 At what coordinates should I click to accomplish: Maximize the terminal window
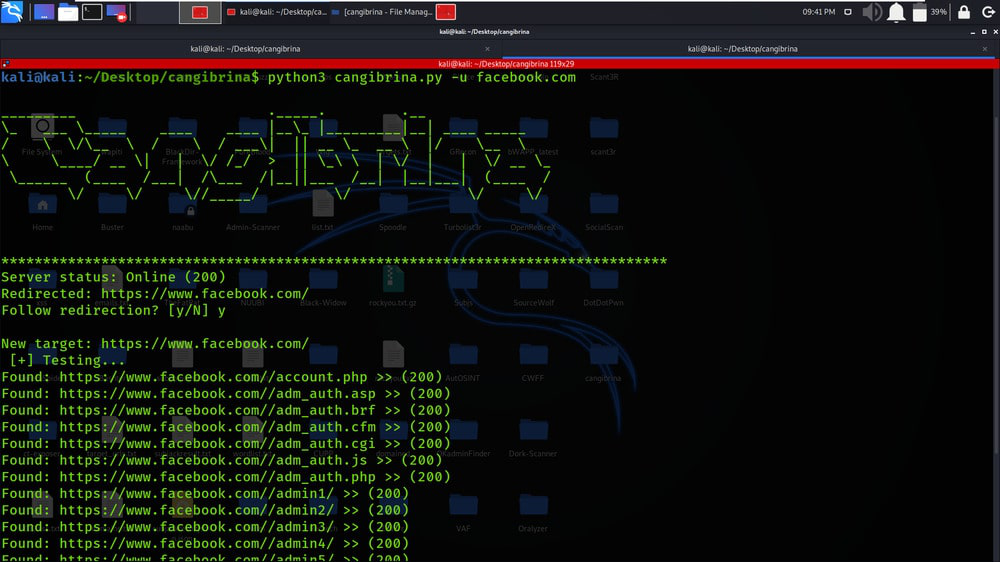click(984, 32)
